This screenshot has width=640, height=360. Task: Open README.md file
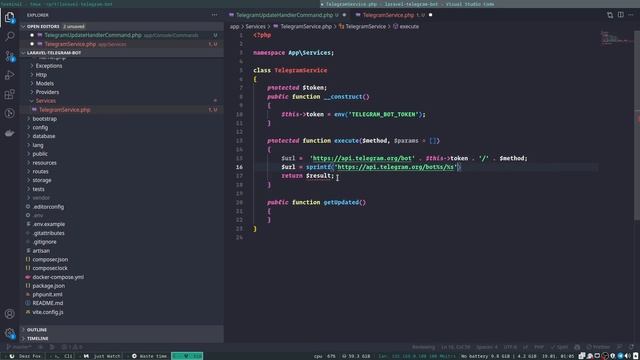tap(48, 303)
